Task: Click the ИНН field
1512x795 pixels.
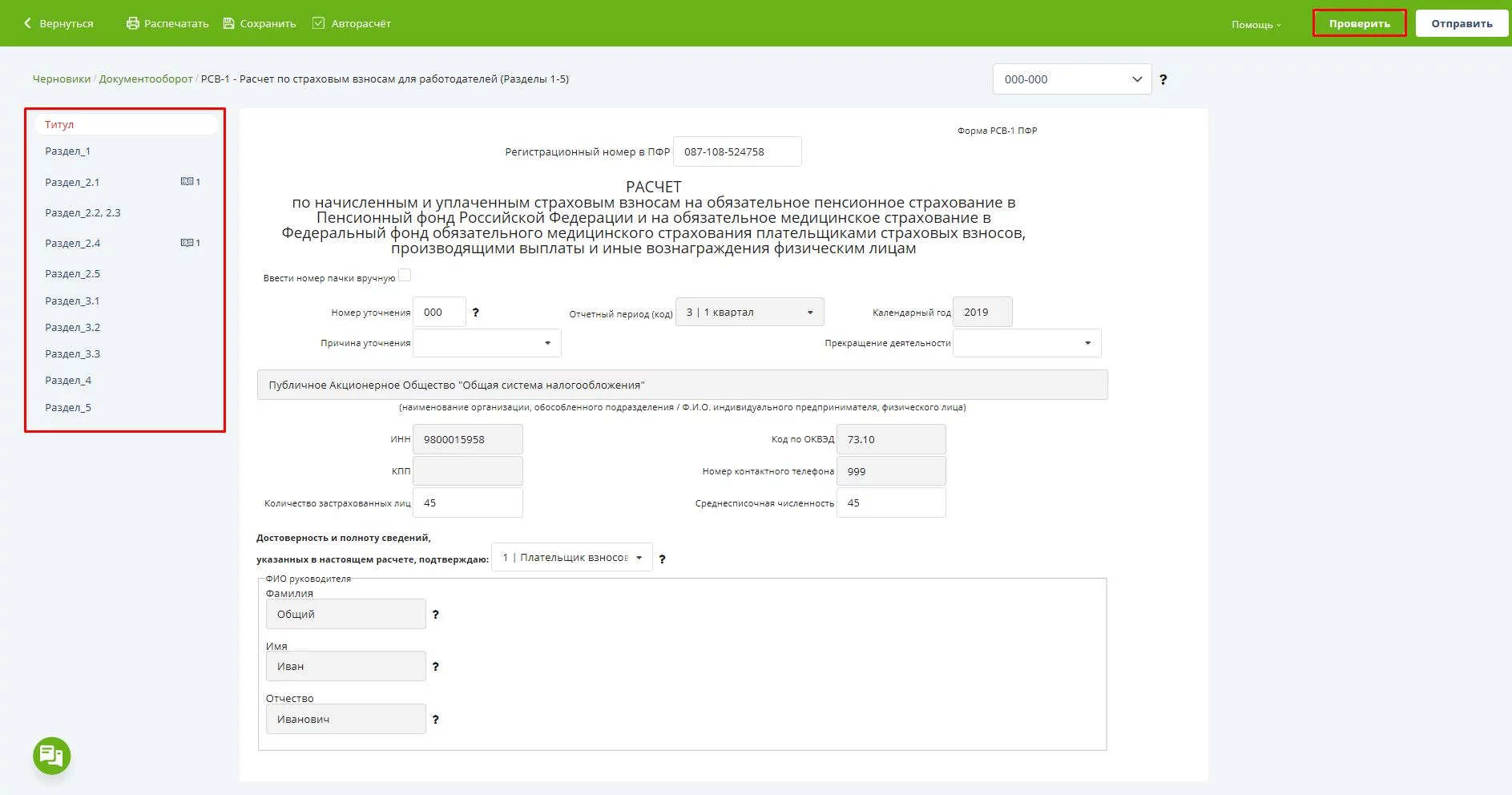Action: [x=468, y=439]
